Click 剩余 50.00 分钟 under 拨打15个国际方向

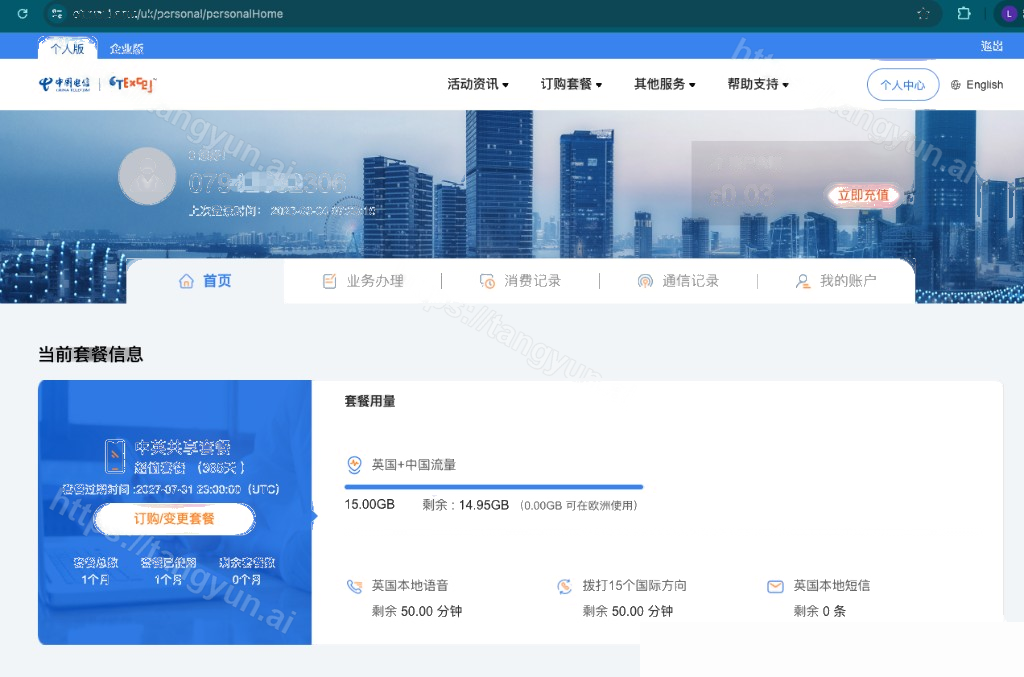tap(628, 612)
